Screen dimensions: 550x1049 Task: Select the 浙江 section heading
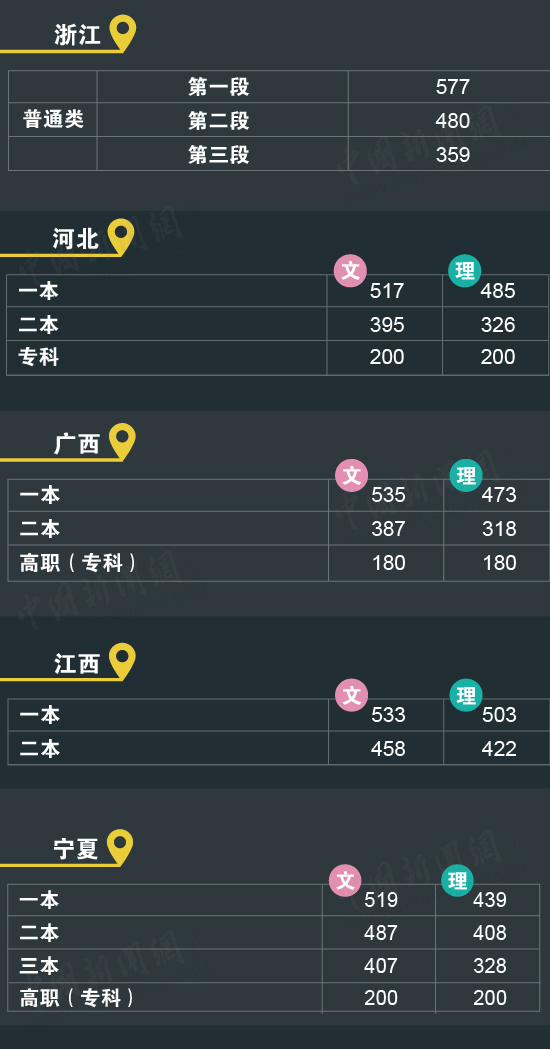[78, 35]
